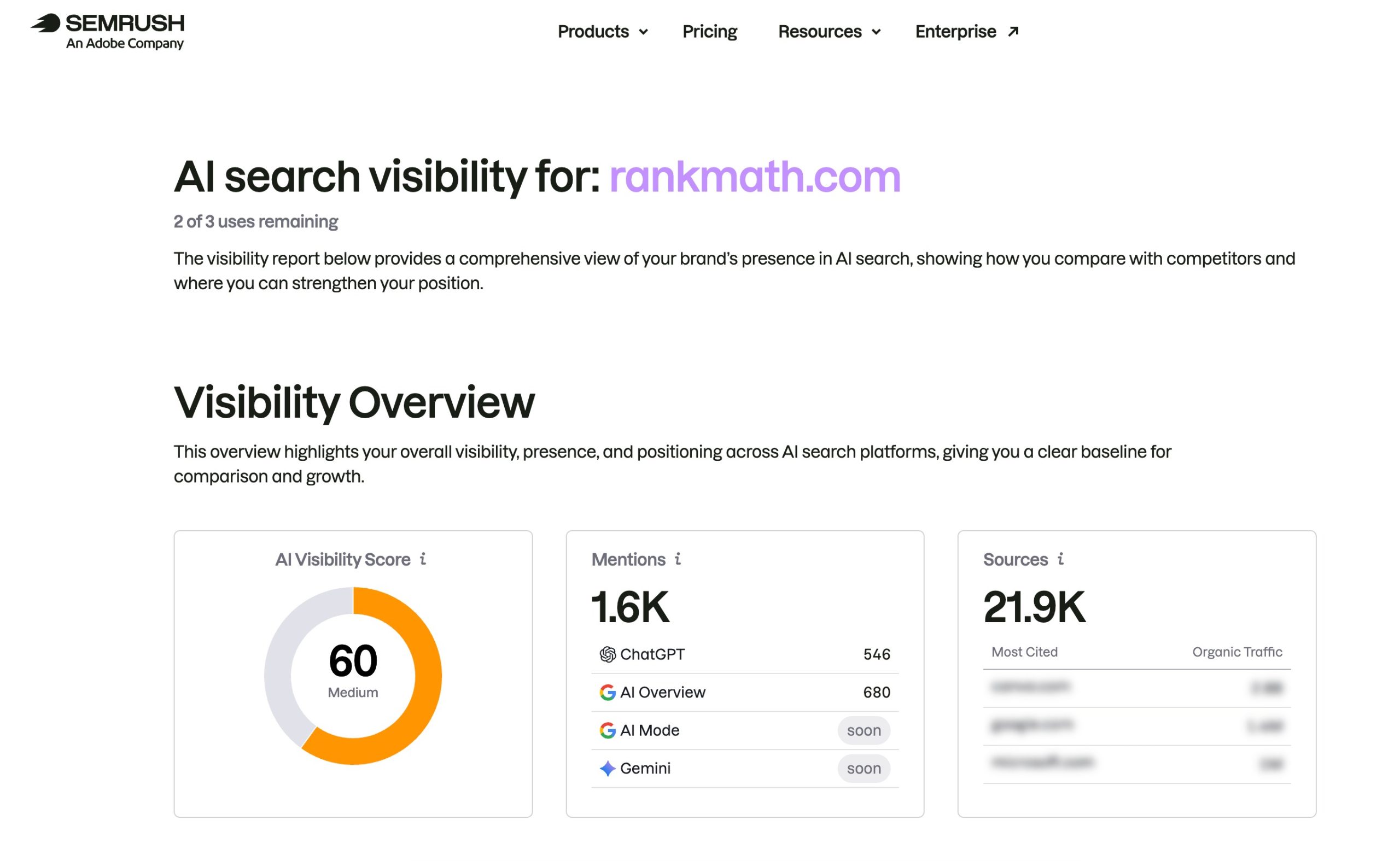1400x861 pixels.
Task: Click the 21.9K sources total
Action: (x=1034, y=607)
